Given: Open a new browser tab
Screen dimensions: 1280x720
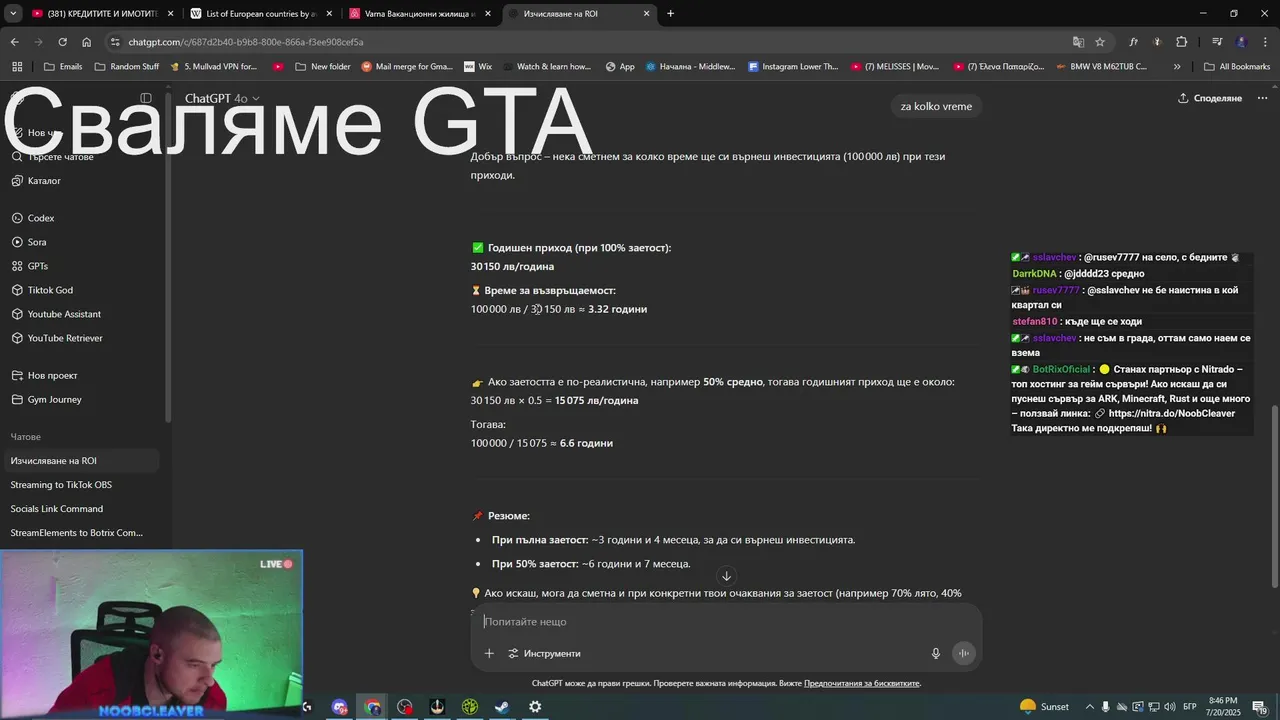Looking at the screenshot, I should (670, 14).
